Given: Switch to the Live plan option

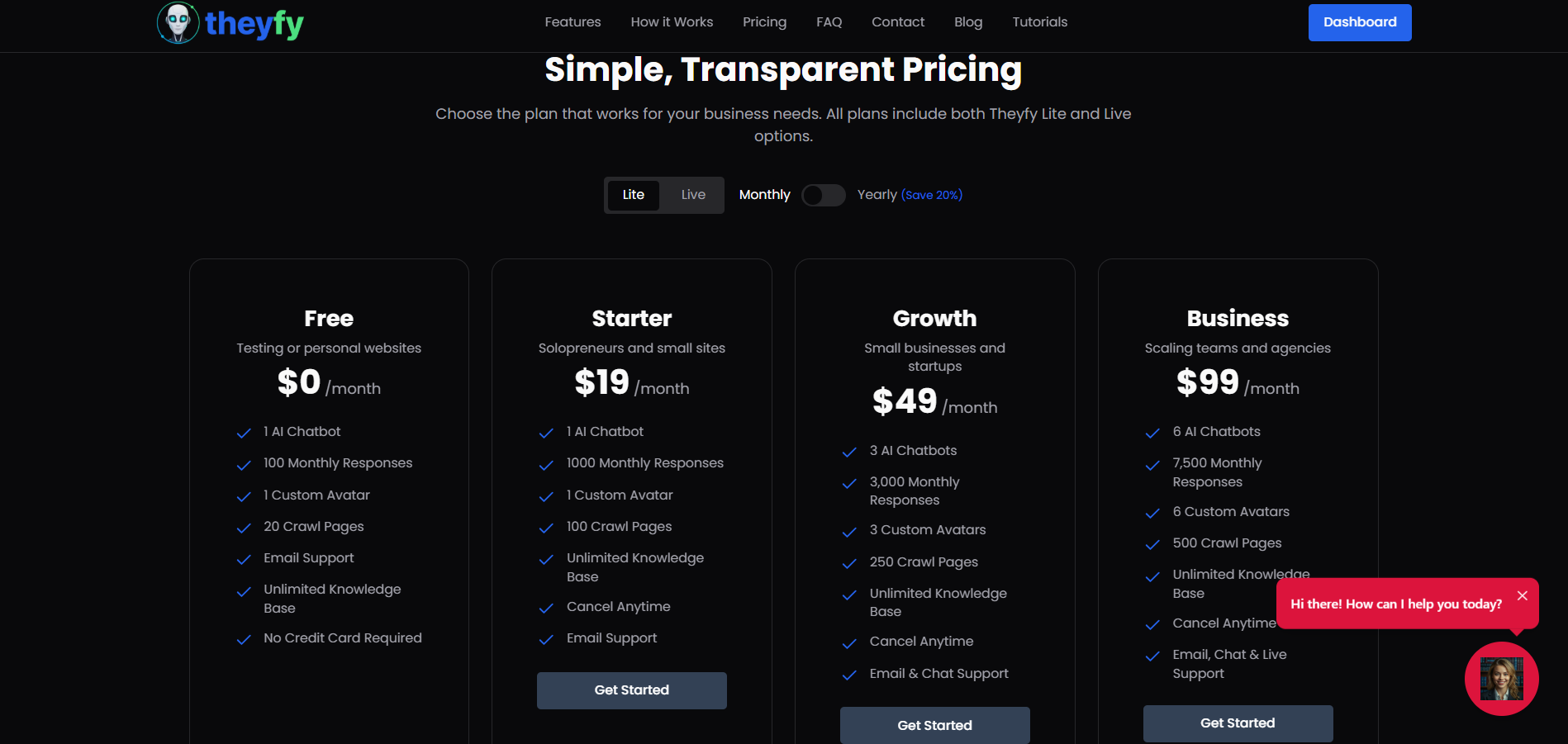Looking at the screenshot, I should (x=693, y=195).
